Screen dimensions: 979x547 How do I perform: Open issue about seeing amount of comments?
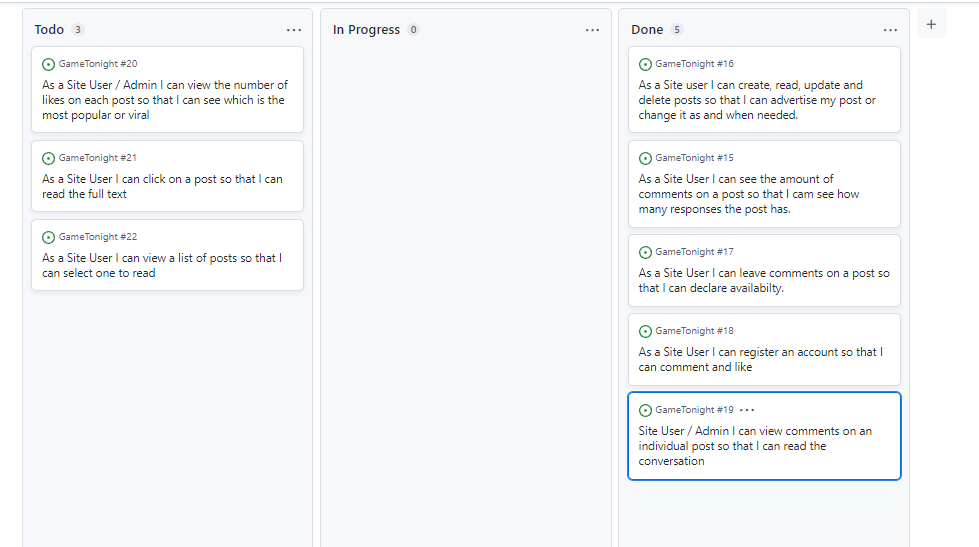[x=749, y=194]
